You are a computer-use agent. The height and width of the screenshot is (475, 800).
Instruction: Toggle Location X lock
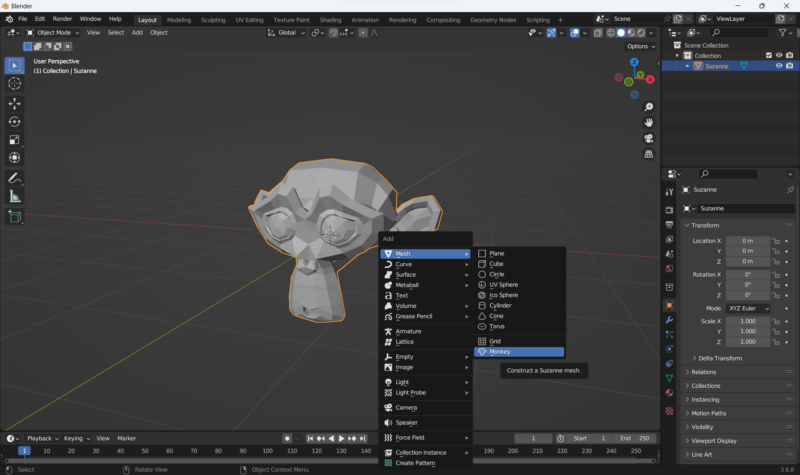coord(776,241)
